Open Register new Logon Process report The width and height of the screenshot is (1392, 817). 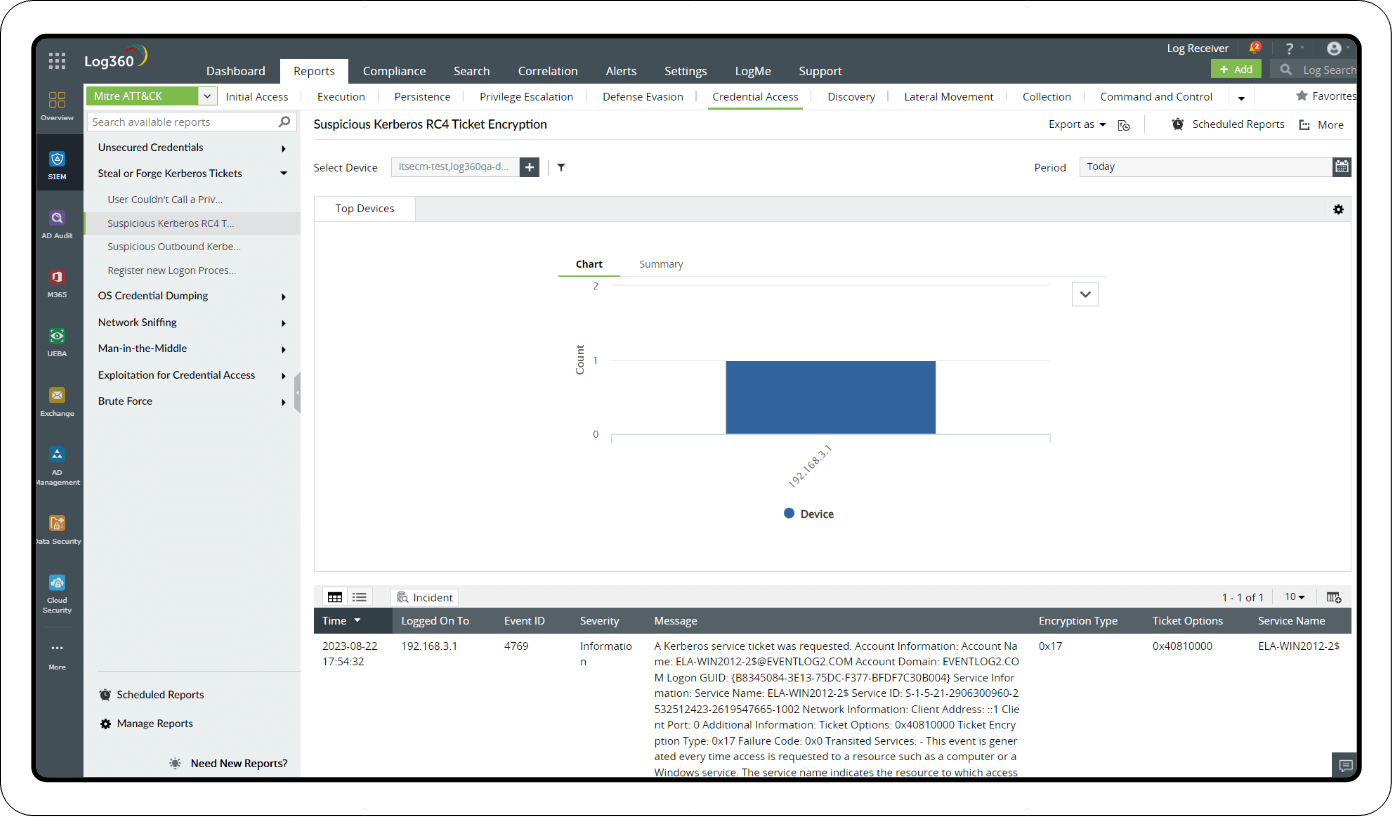[x=172, y=270]
